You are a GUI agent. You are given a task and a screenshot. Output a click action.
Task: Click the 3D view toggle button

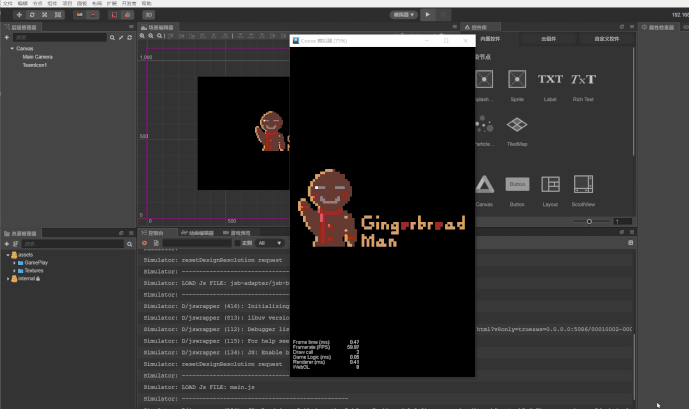click(149, 15)
